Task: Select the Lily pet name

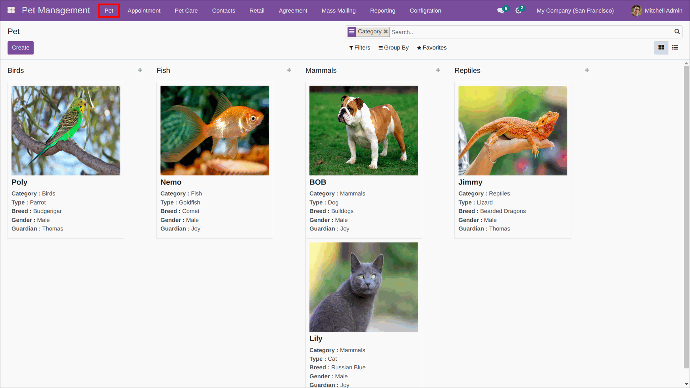Action: 316,338
